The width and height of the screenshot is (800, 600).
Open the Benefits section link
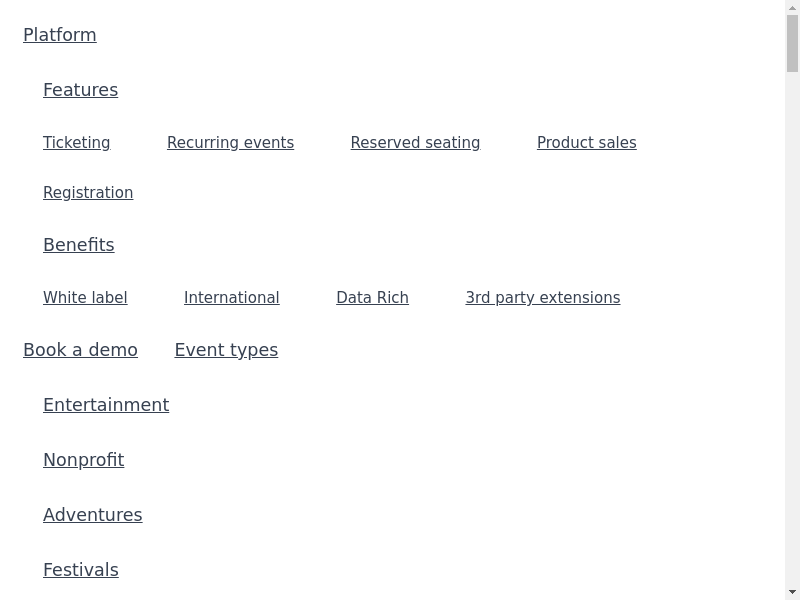78,245
